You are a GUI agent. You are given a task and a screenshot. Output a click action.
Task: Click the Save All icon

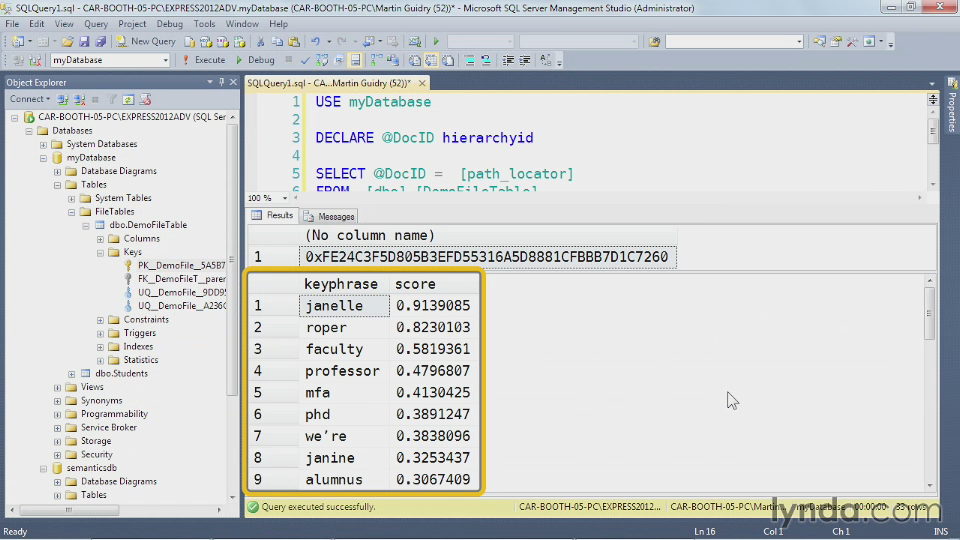click(x=100, y=42)
